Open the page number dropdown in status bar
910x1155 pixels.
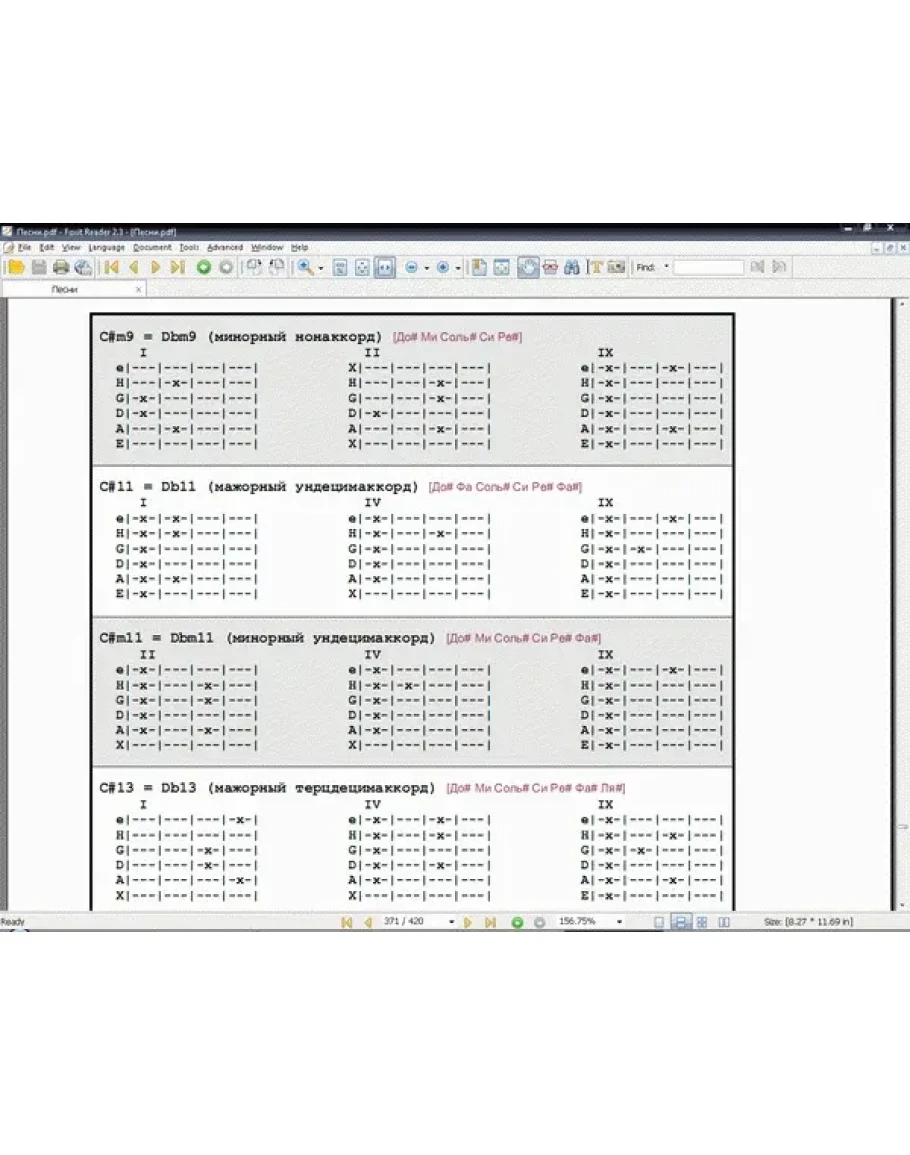[x=451, y=922]
